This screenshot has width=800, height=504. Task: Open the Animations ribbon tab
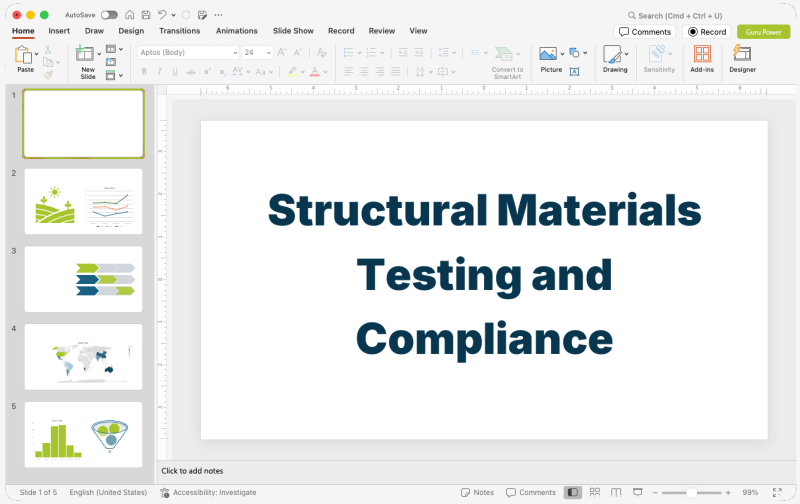237,31
